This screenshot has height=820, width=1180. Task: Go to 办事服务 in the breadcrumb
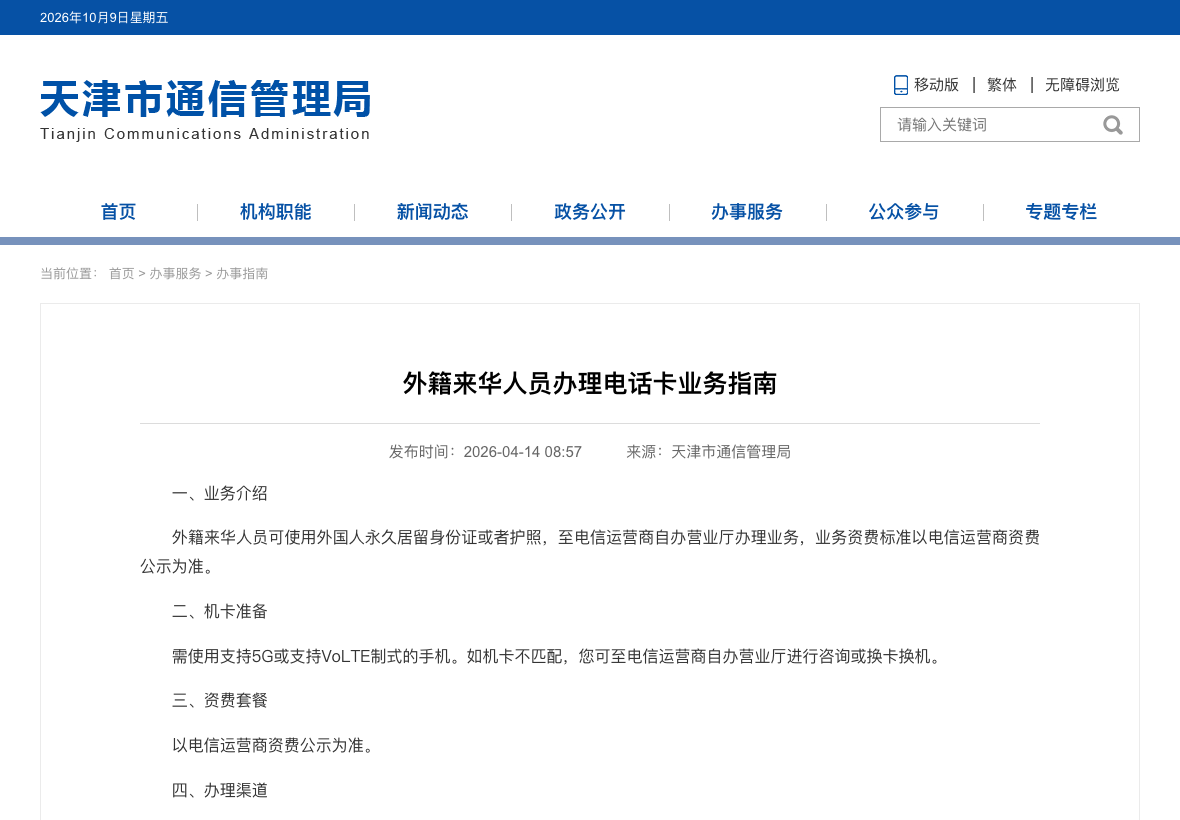click(x=175, y=274)
